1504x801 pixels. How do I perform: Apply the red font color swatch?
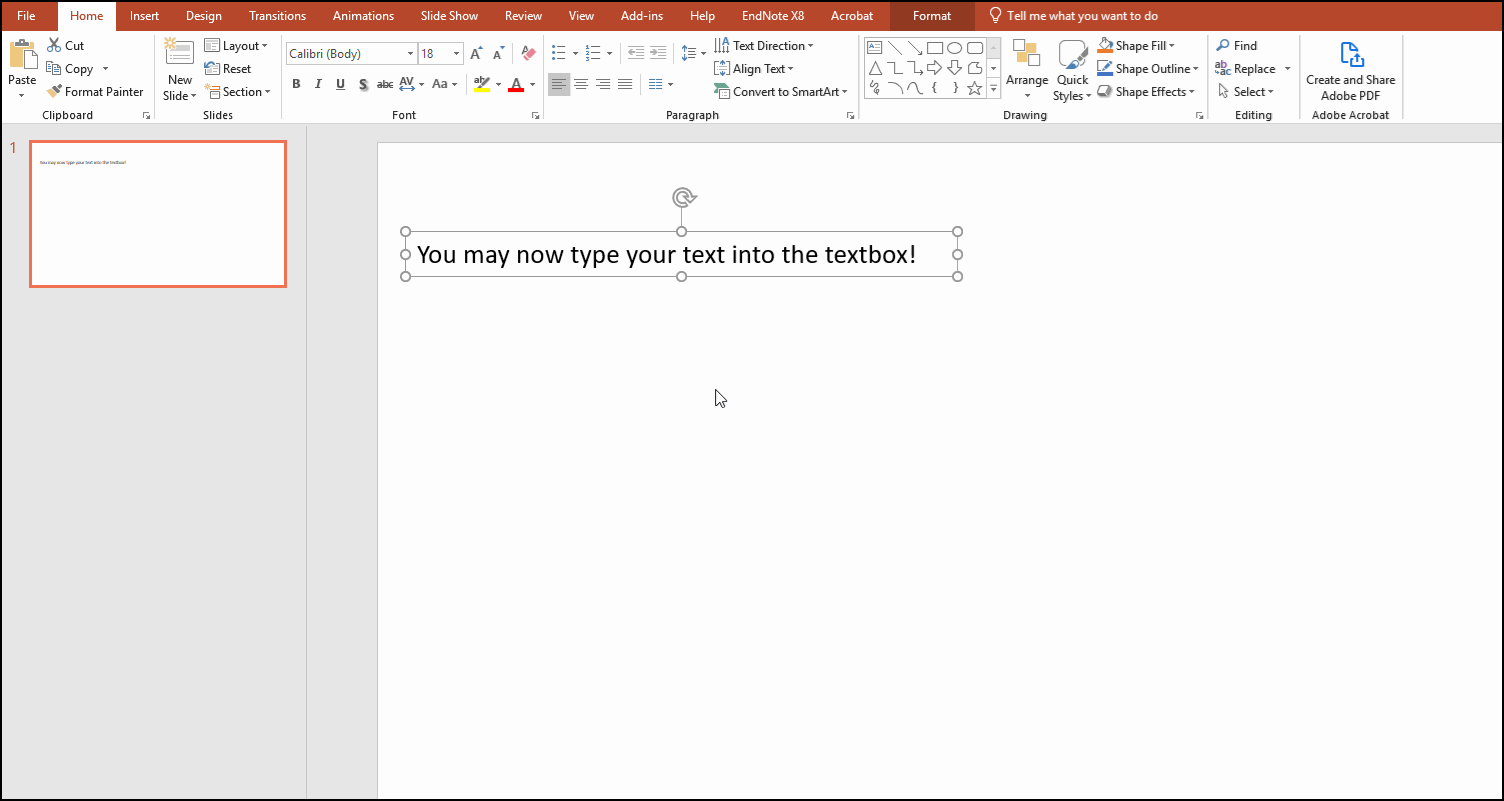tap(518, 84)
